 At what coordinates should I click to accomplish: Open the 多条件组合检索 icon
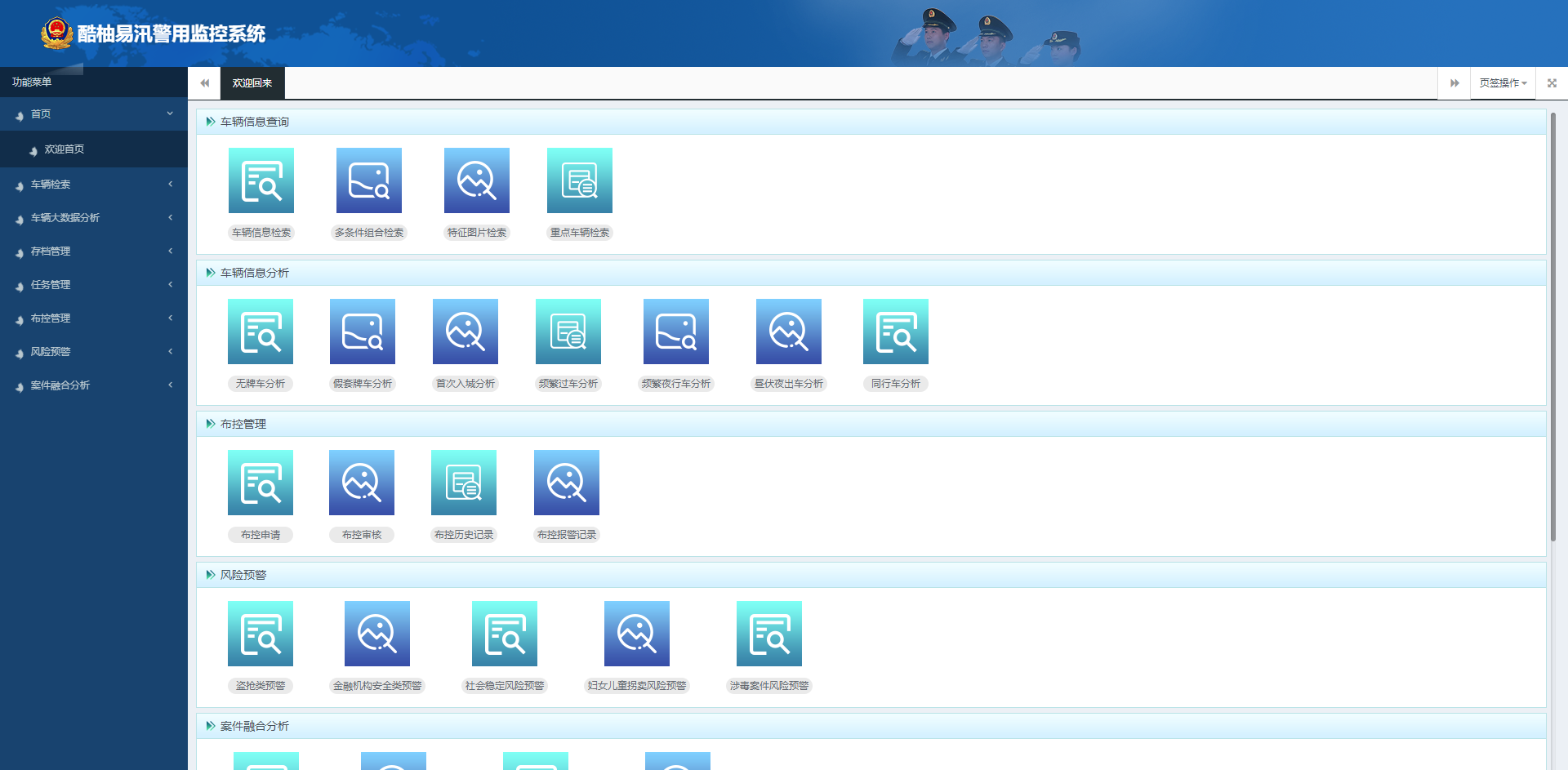click(369, 180)
